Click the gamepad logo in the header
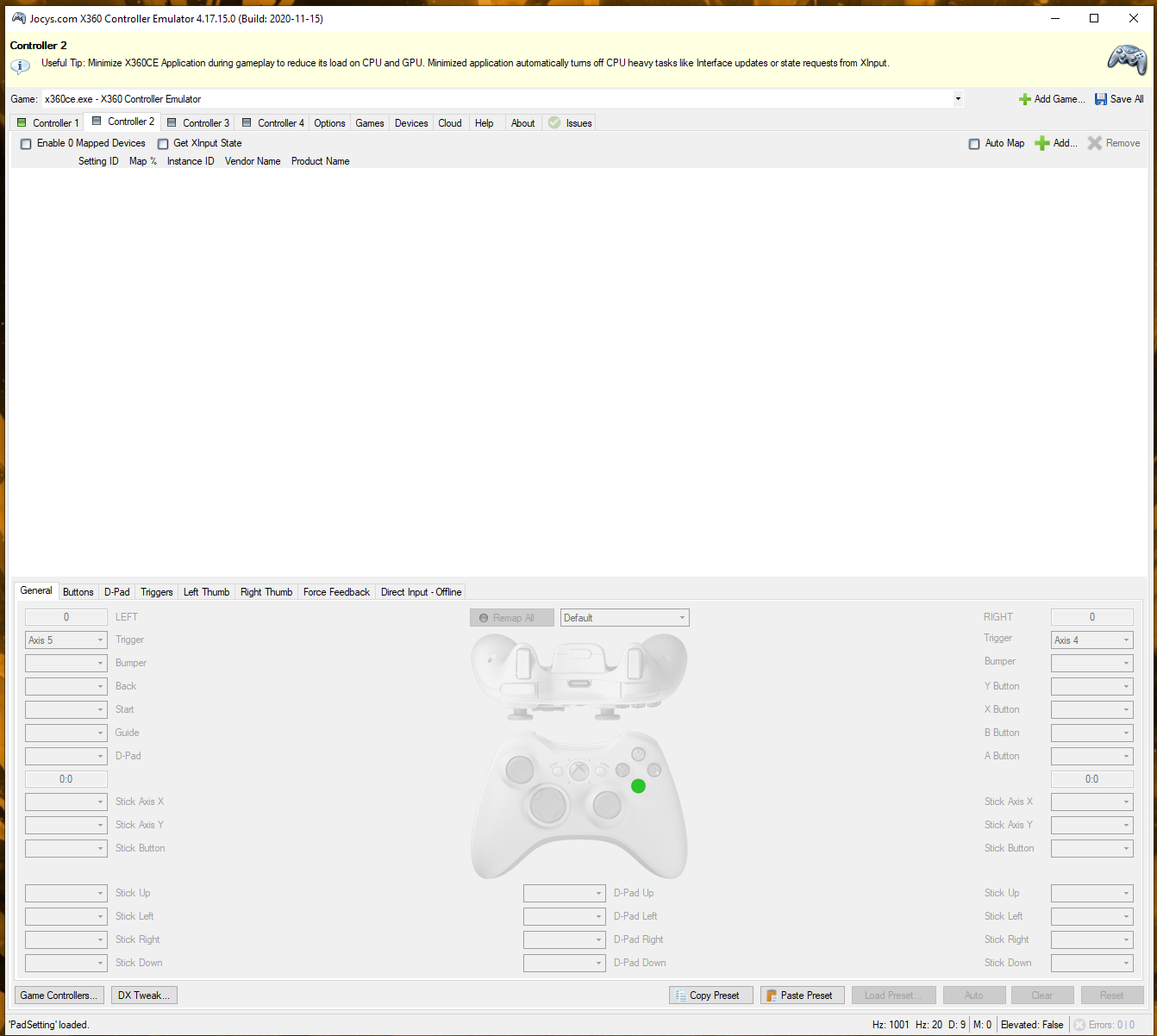This screenshot has width=1157, height=1036. click(1127, 59)
